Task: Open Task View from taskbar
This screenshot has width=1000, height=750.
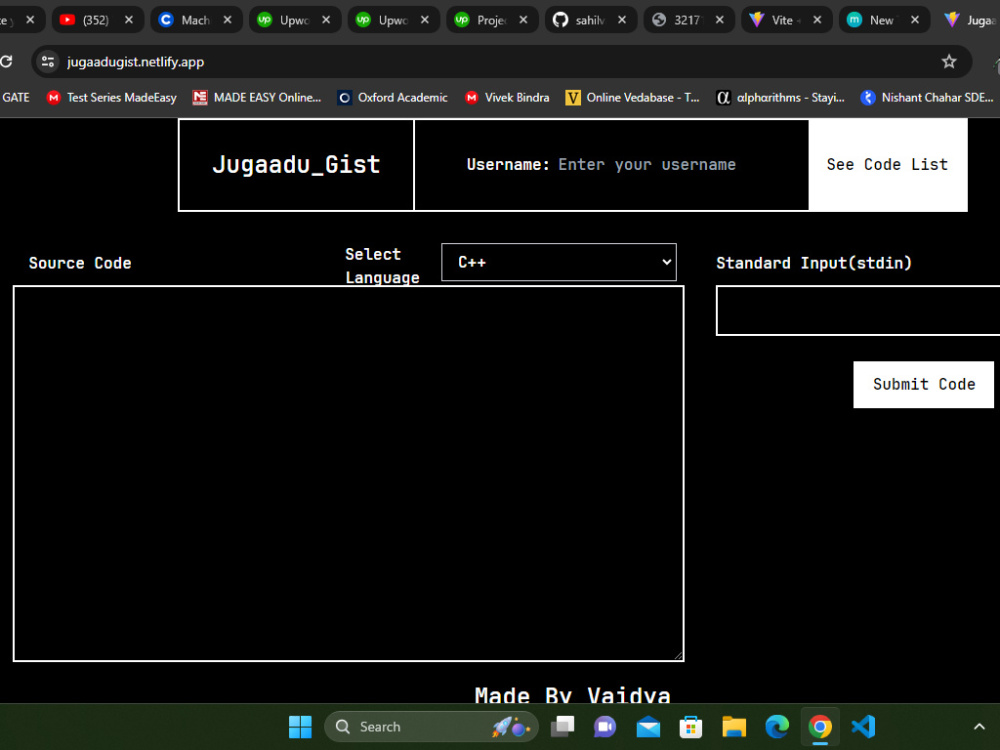Action: [562, 726]
